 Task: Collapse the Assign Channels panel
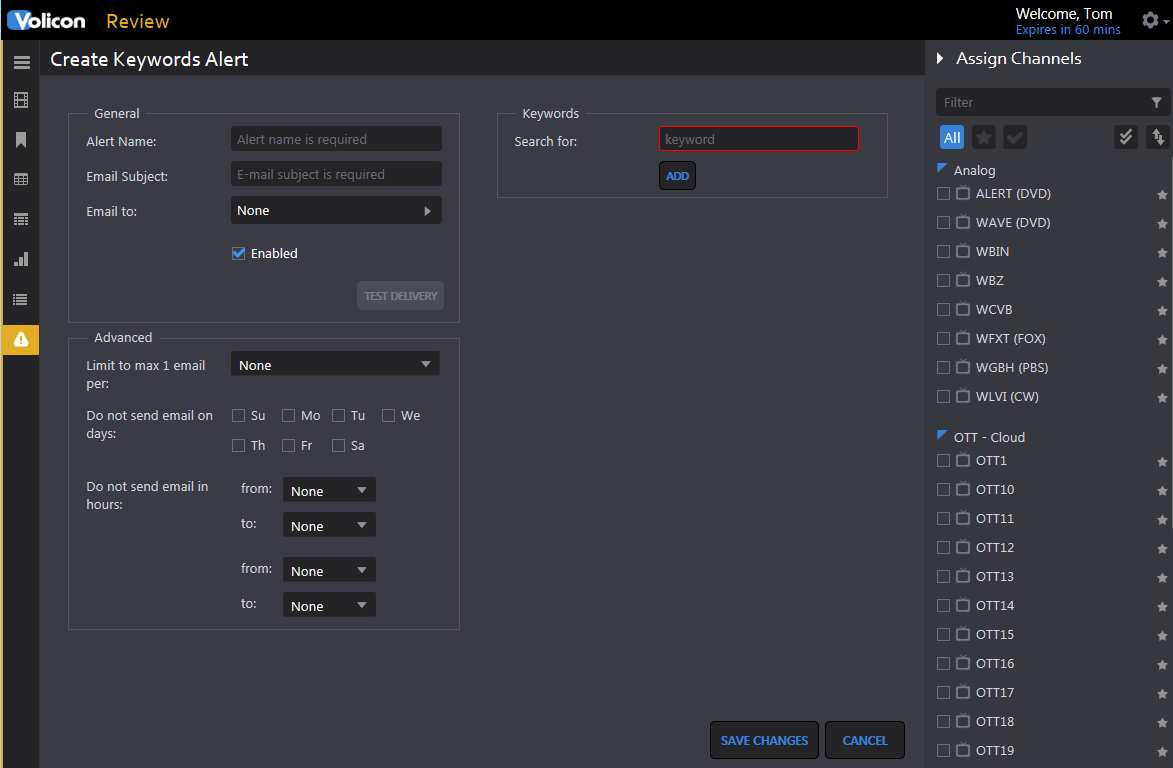tap(940, 58)
